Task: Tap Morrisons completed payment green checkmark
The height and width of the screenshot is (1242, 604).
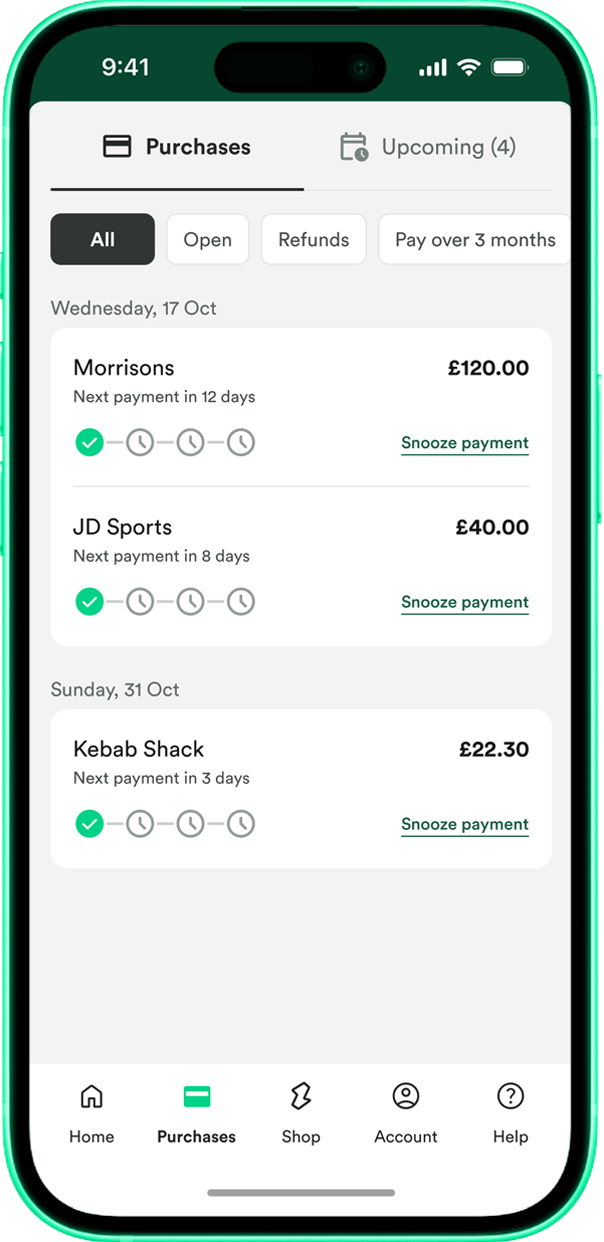Action: tap(90, 442)
